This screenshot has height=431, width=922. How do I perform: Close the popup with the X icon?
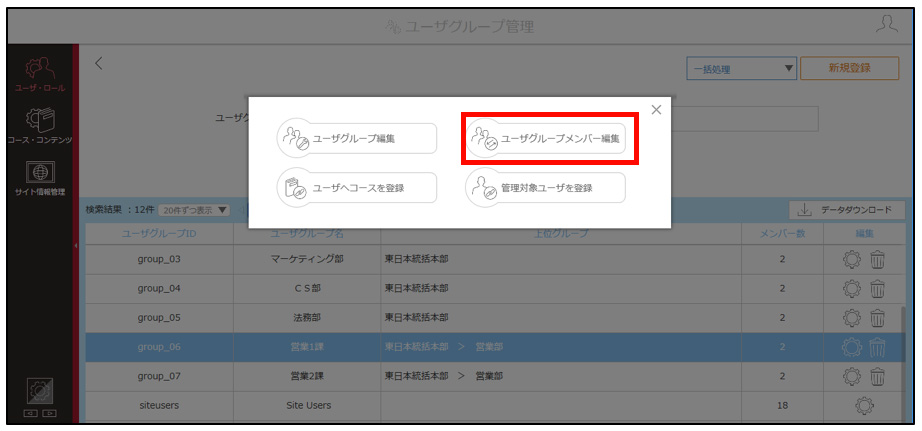point(656,109)
